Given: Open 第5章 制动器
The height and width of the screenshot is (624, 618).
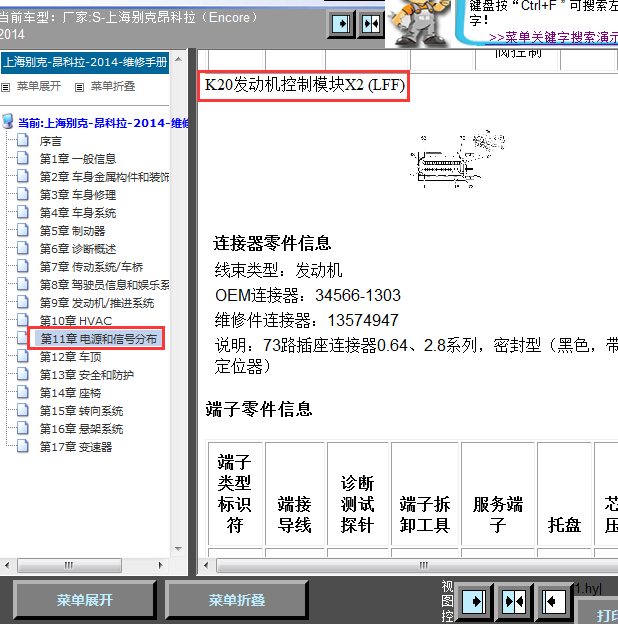Looking at the screenshot, I should (x=72, y=231).
